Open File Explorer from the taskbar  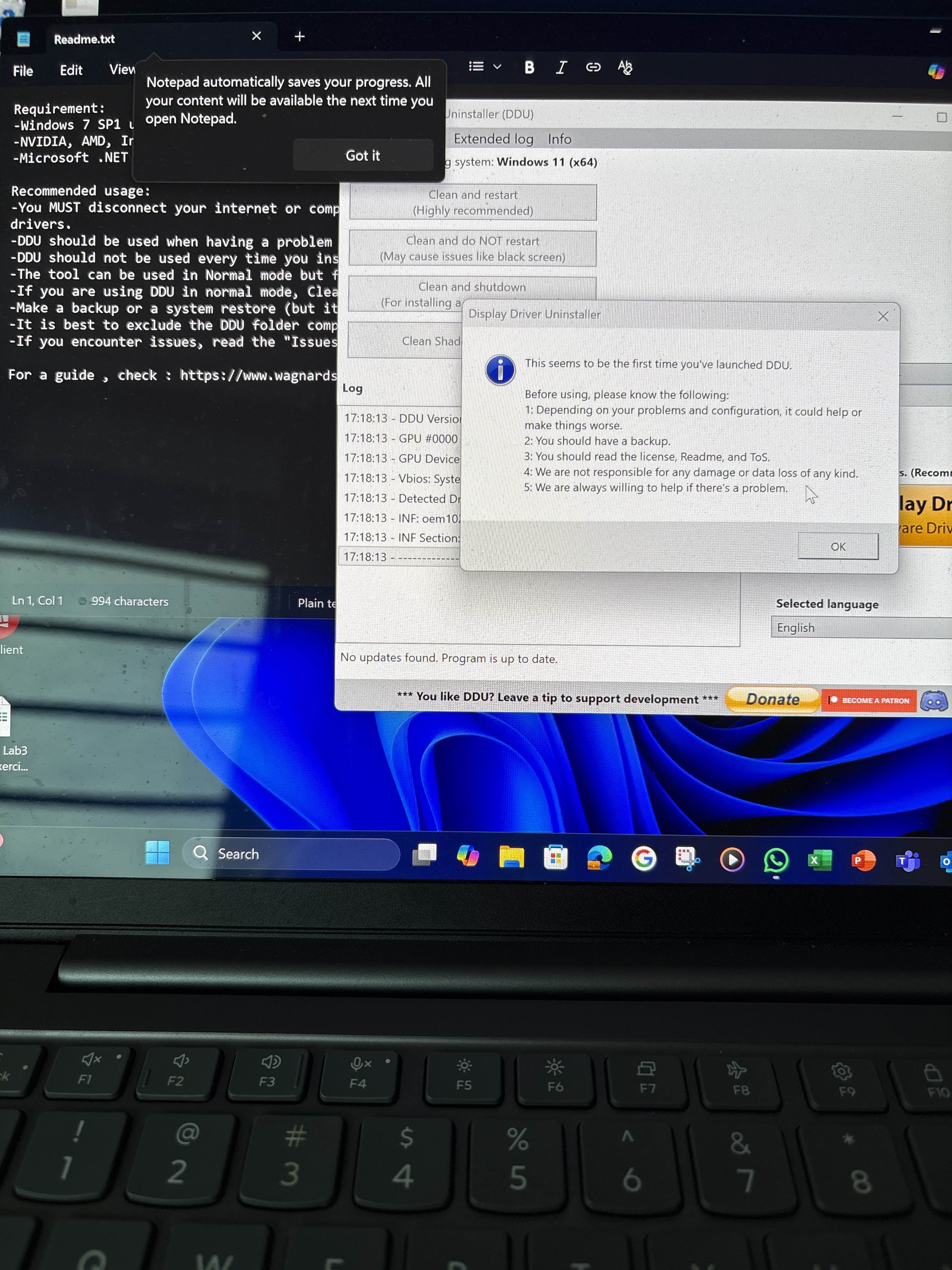(511, 857)
